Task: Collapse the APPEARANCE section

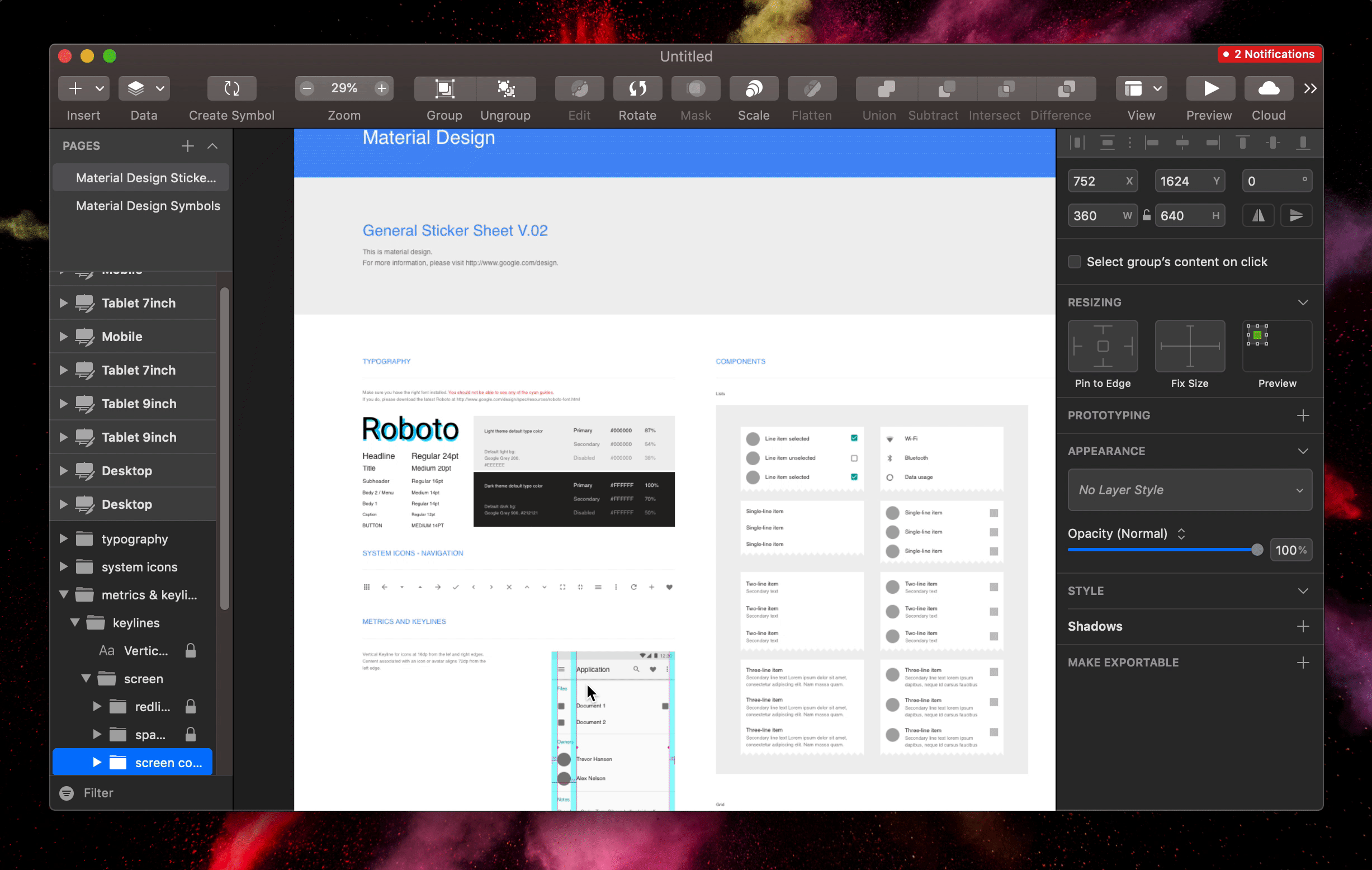Action: 1303,451
